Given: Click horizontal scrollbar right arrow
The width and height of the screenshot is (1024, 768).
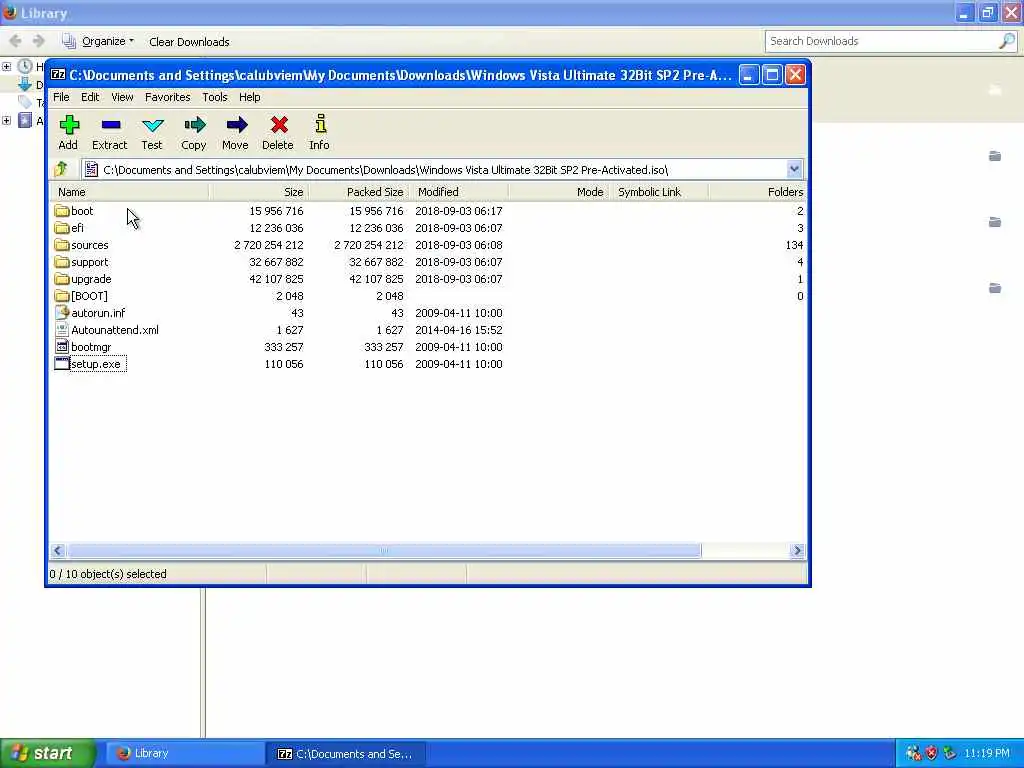Looking at the screenshot, I should point(797,551).
